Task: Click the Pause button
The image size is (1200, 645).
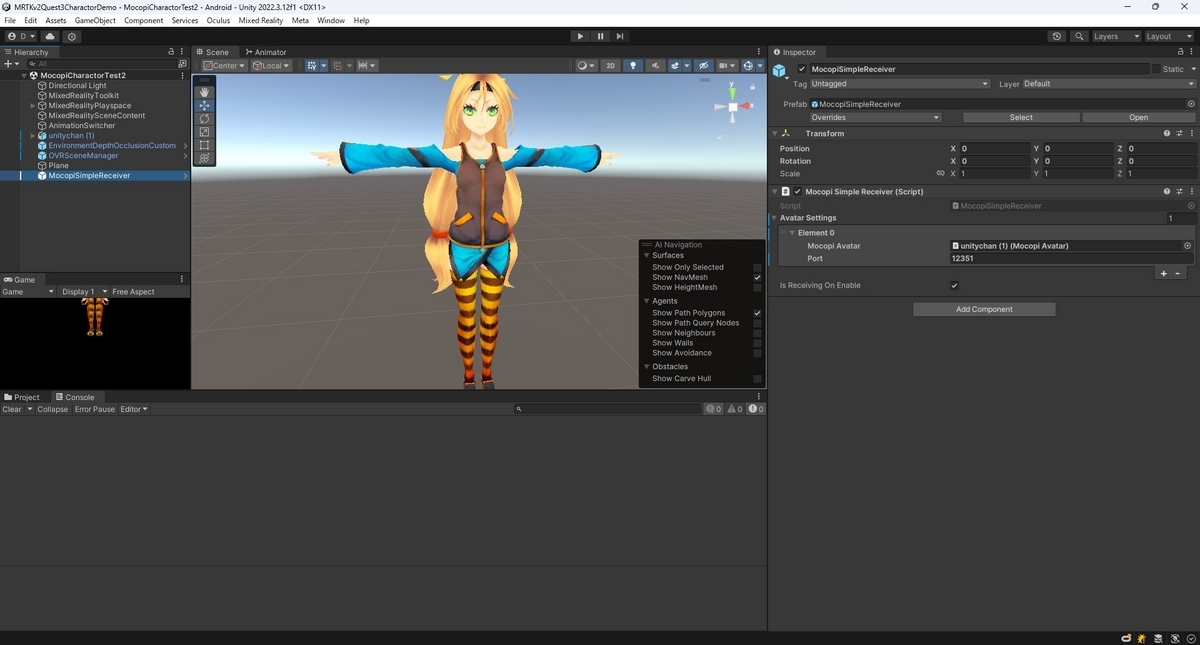Action: pyautogui.click(x=600, y=36)
